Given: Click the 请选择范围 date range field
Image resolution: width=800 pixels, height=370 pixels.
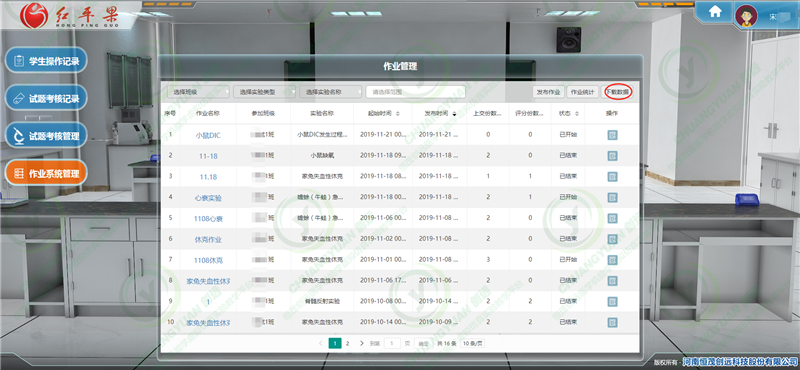Looking at the screenshot, I should (415, 92).
